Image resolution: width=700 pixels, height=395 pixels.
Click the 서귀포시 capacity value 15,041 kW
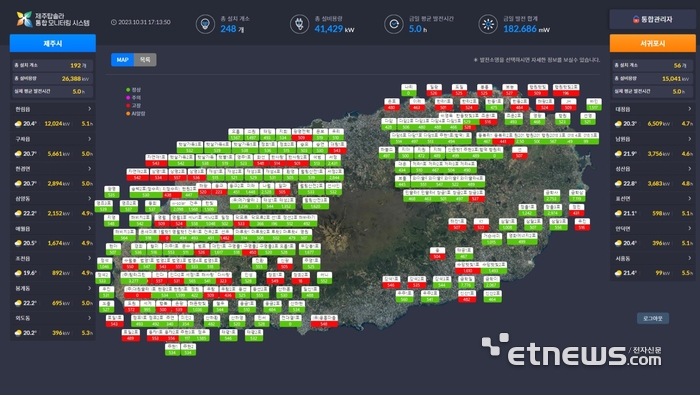tap(675, 79)
